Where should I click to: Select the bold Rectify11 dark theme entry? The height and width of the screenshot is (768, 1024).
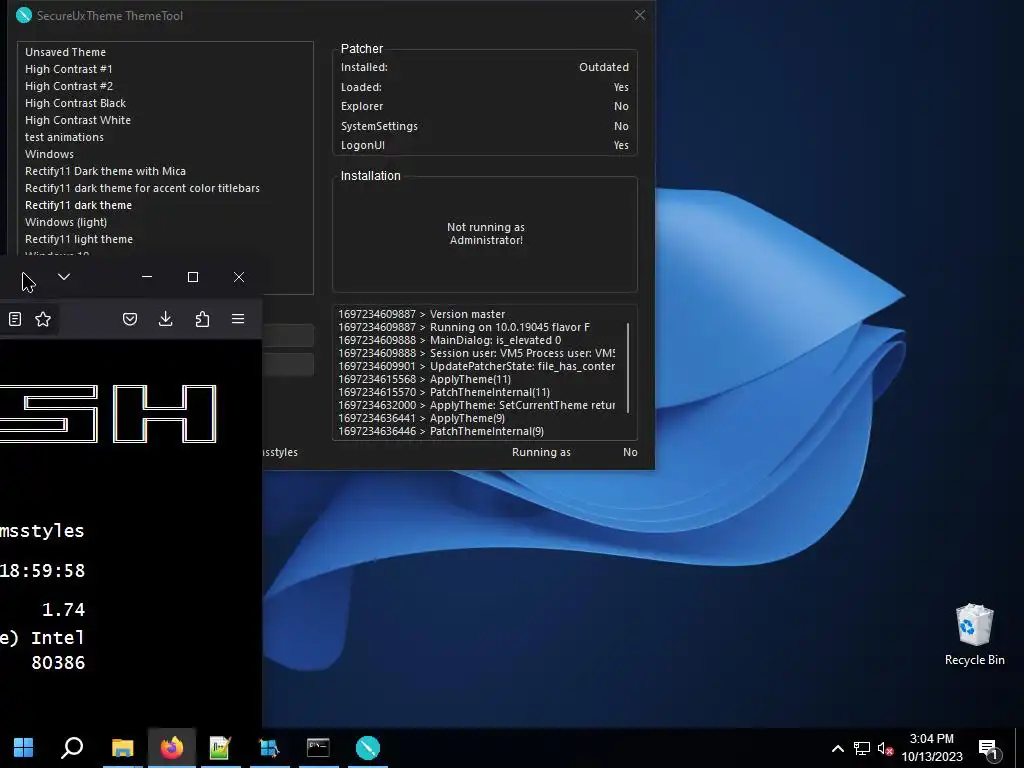(x=78, y=204)
